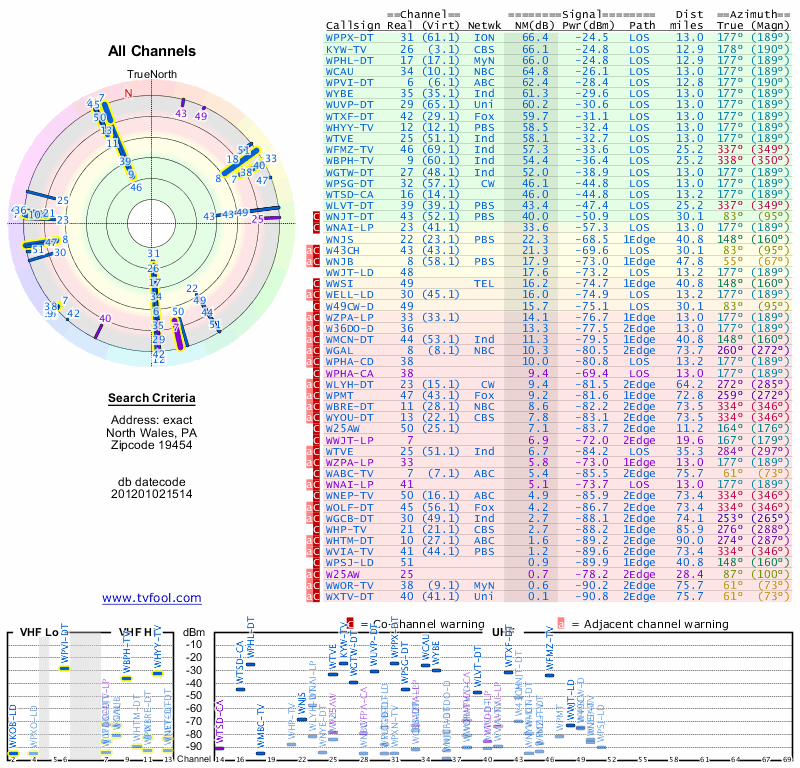Screen dimensions: 800x768
Task: Click the NM(dB) column header
Action: [527, 24]
